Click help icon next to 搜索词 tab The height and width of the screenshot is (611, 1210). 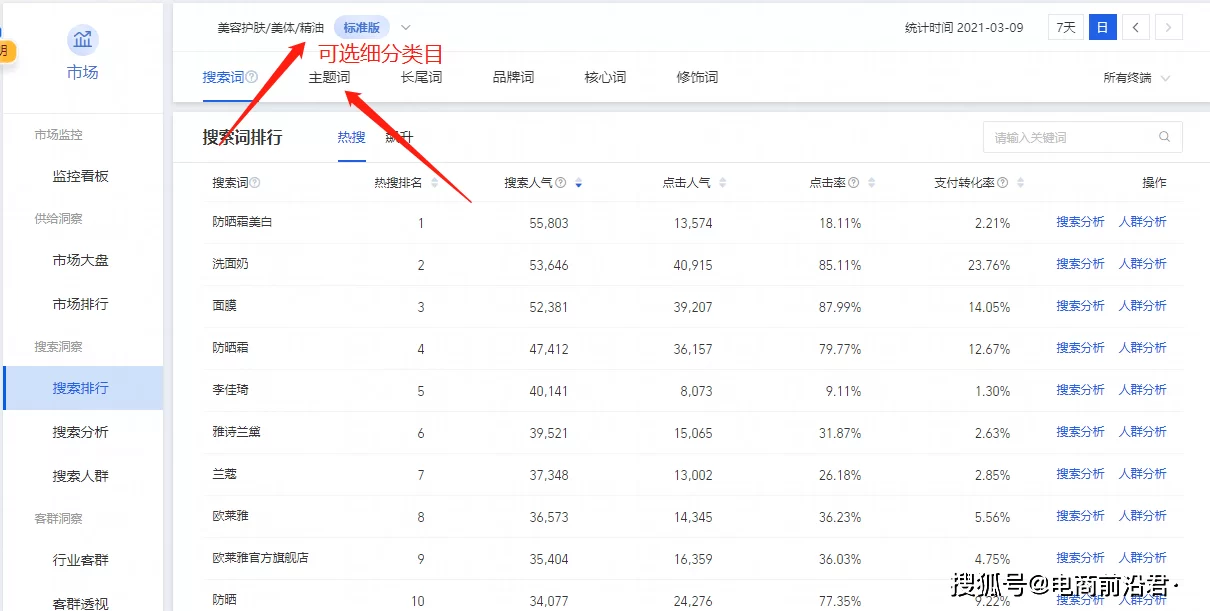pos(252,77)
